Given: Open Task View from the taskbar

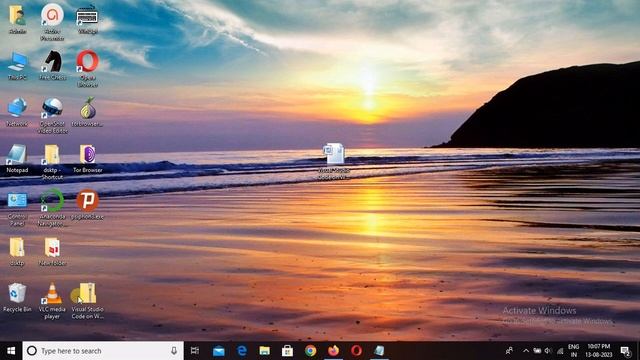Looking at the screenshot, I should click(x=195, y=351).
